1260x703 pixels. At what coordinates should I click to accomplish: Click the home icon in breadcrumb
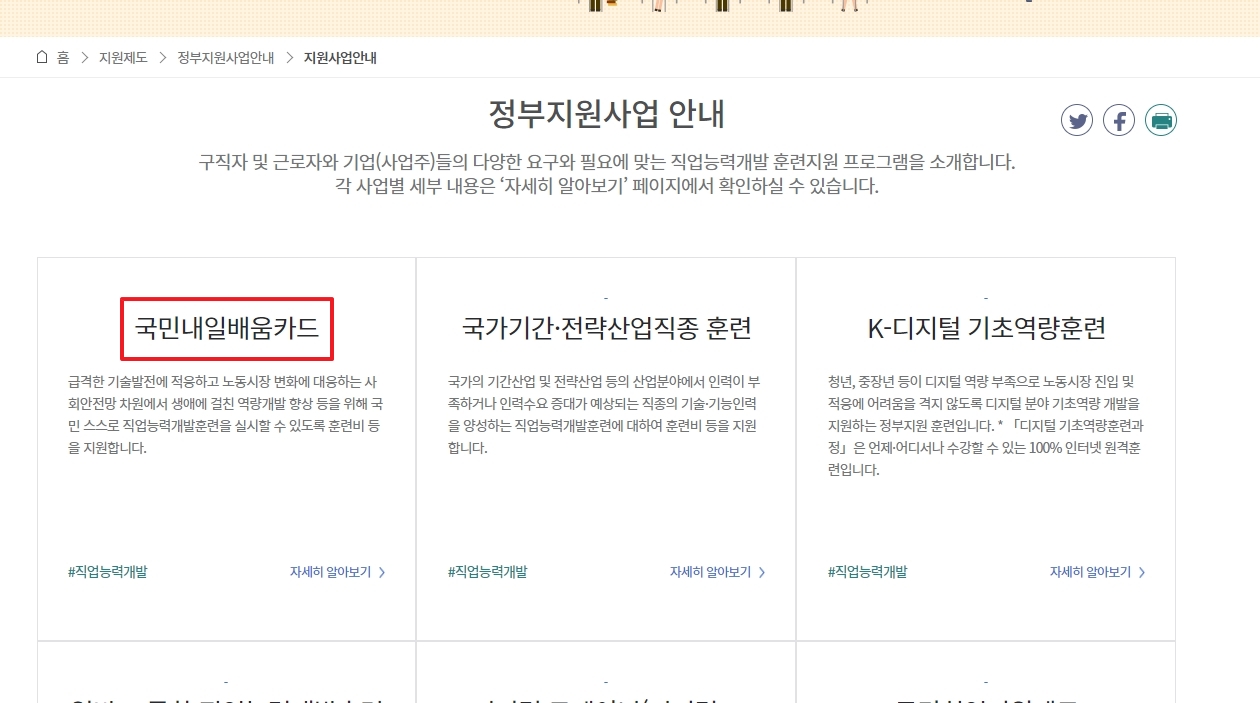point(41,57)
